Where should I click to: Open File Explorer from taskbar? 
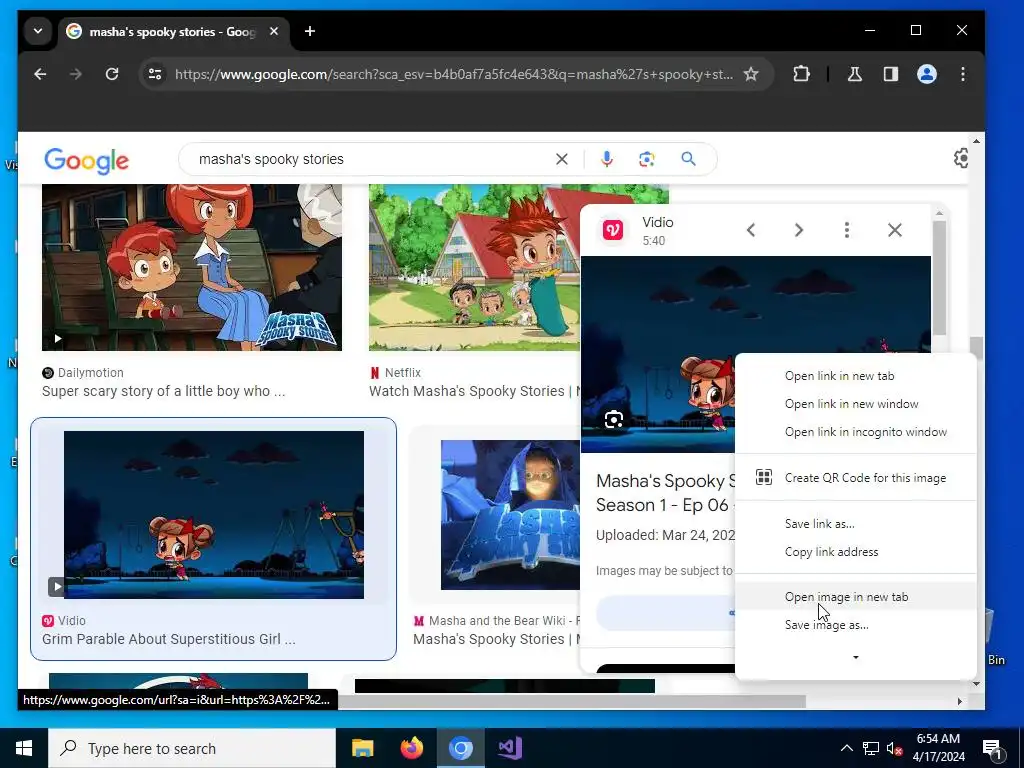coord(362,748)
